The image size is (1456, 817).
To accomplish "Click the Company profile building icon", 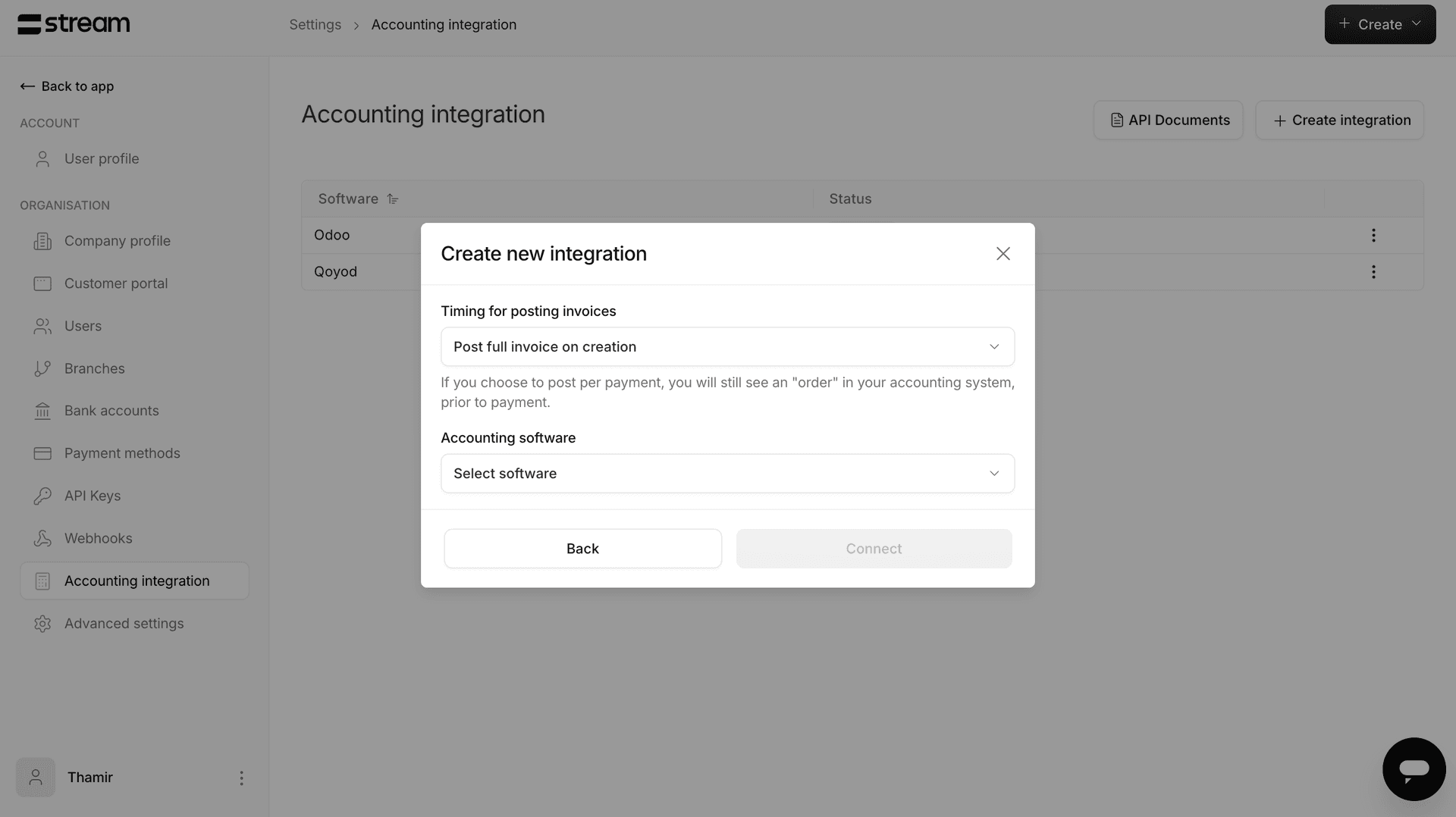I will (x=42, y=241).
